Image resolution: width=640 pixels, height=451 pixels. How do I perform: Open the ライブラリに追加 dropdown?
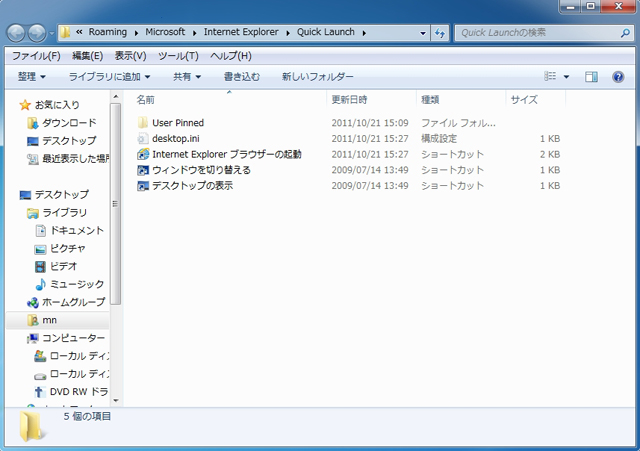[109, 77]
